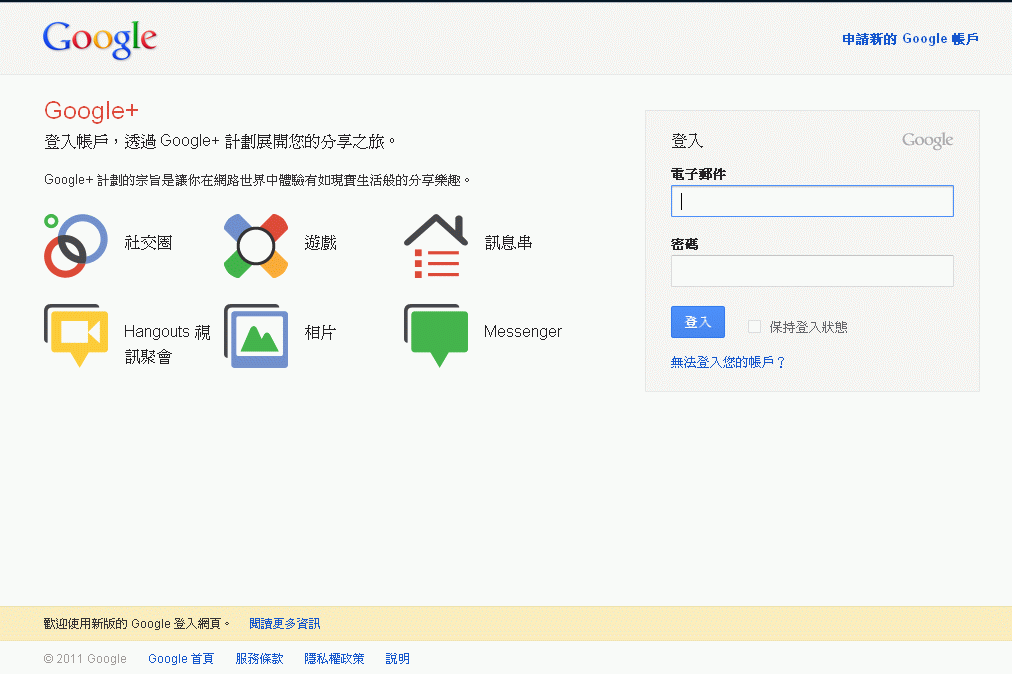Focus the 密碼 password field

pyautogui.click(x=812, y=271)
